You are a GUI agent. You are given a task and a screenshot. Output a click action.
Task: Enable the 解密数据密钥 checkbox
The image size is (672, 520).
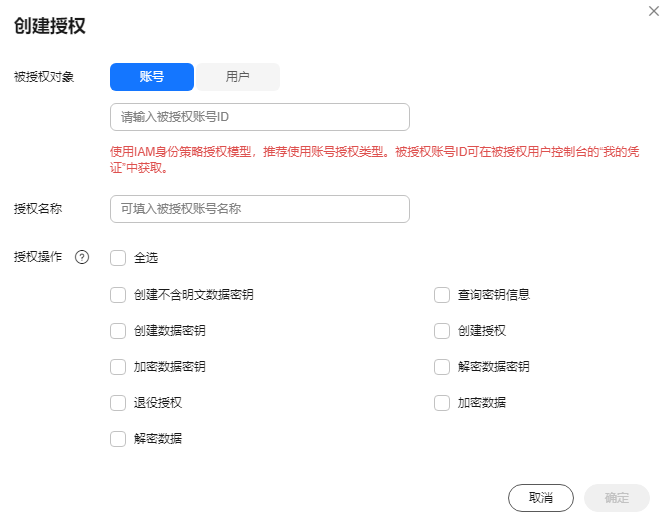pyautogui.click(x=442, y=367)
